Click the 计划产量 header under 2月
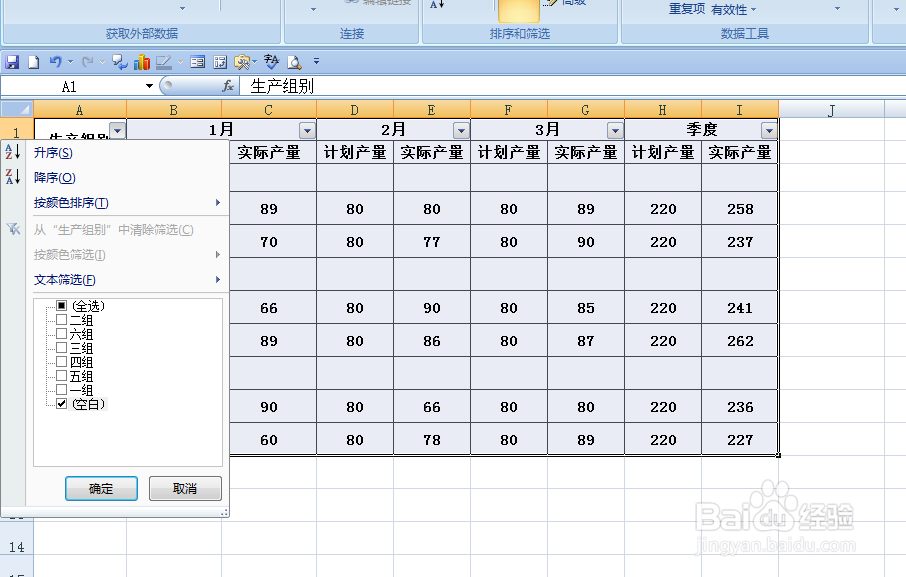Image resolution: width=906 pixels, height=577 pixels. 355,152
